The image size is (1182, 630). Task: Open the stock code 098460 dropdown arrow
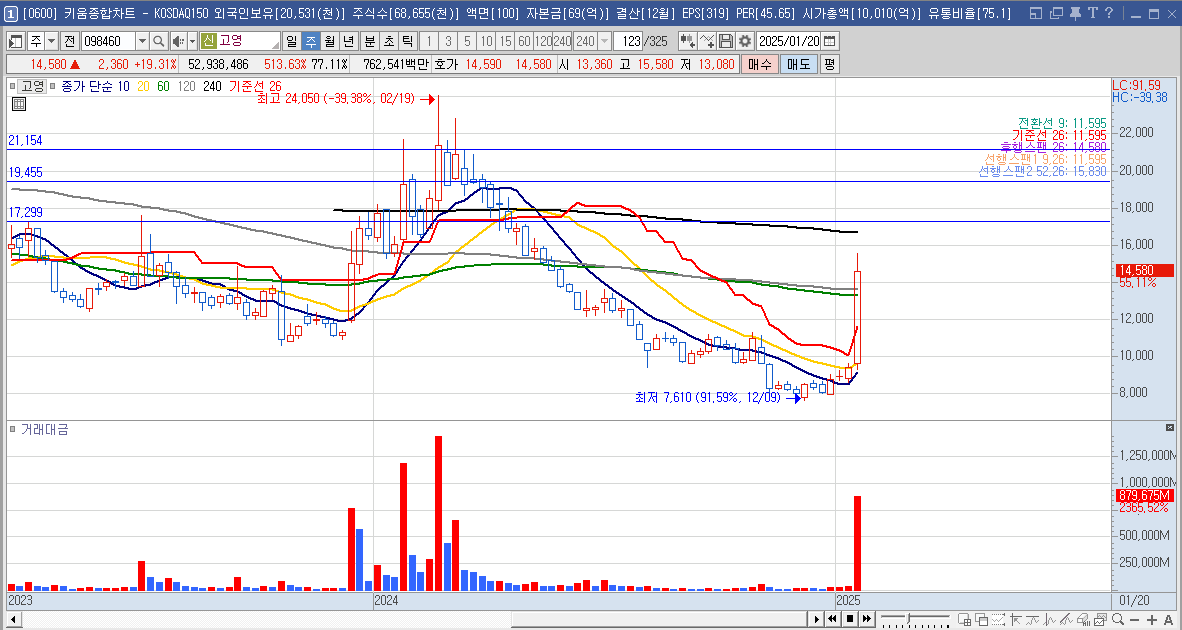(x=142, y=41)
